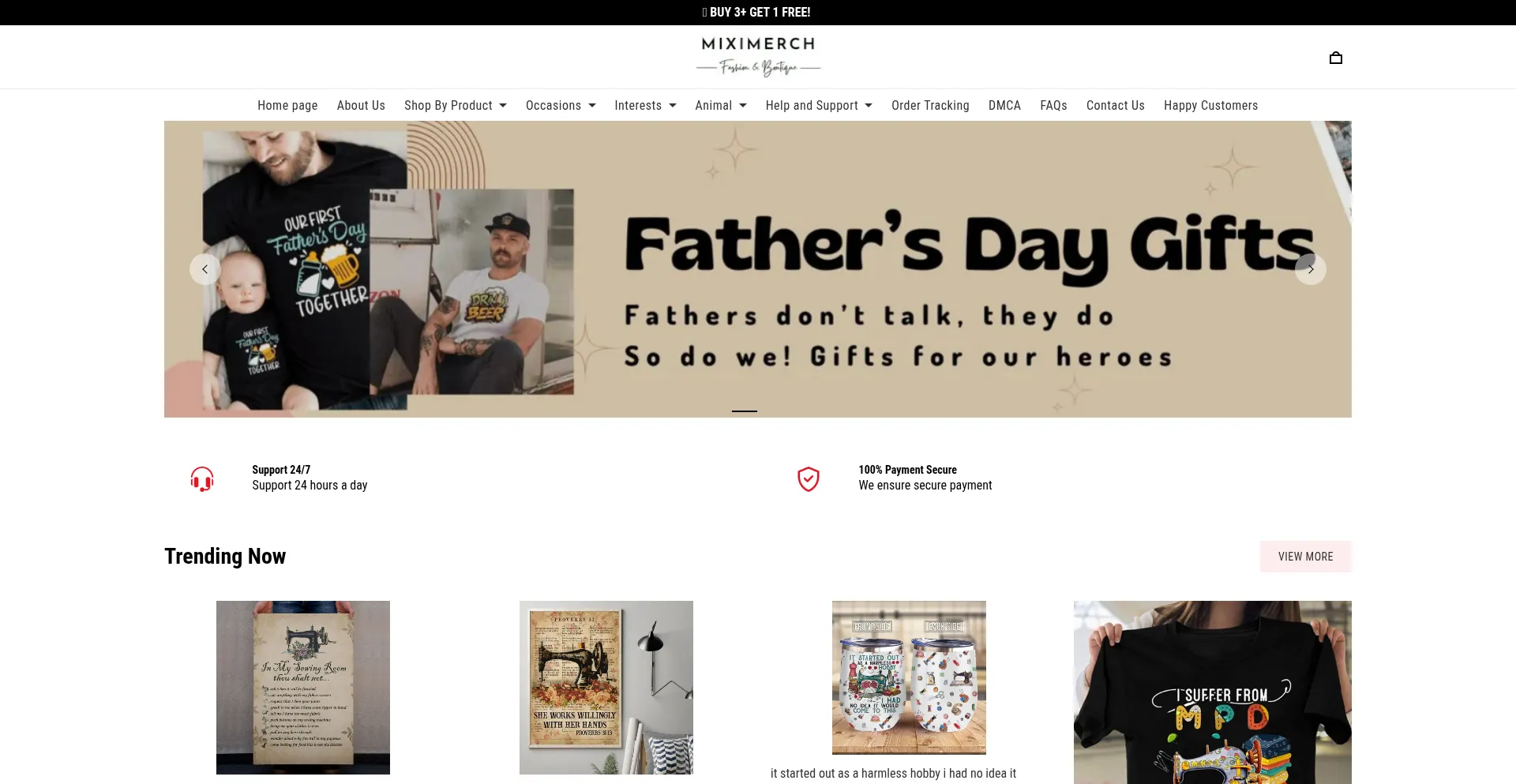Click the MixiMerch logo

(x=758, y=56)
